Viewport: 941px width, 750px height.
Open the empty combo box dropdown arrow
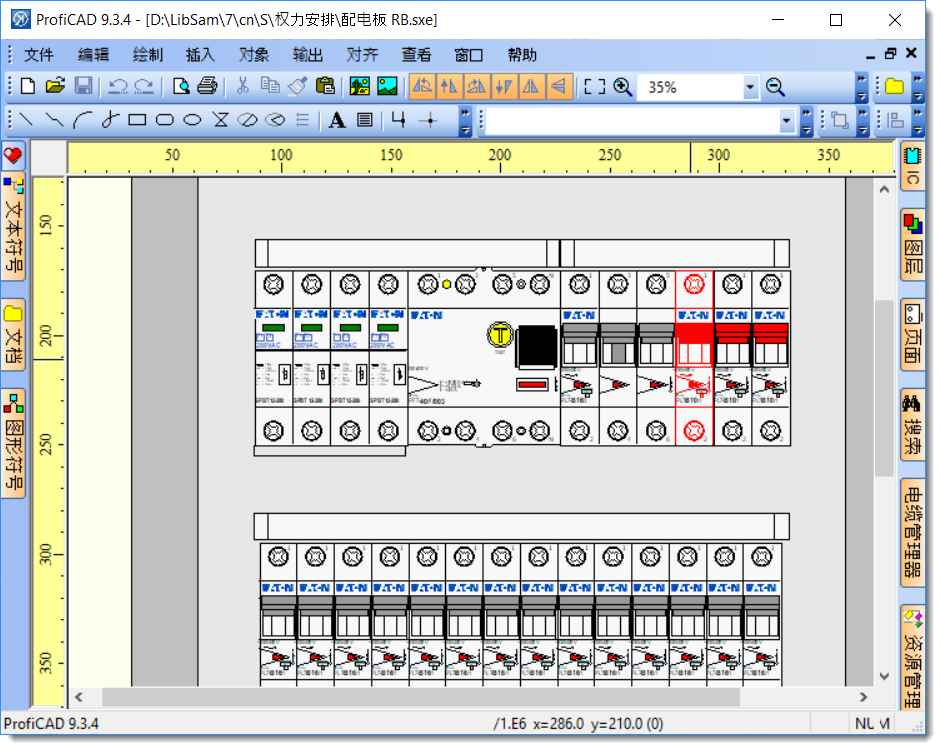click(x=787, y=121)
